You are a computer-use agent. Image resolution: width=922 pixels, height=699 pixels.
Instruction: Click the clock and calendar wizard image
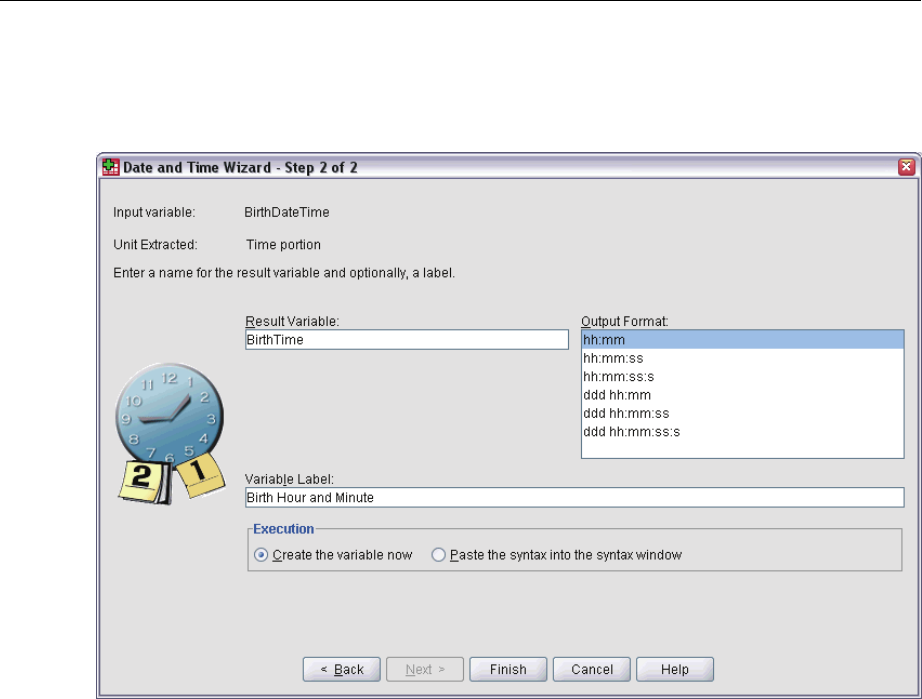(171, 434)
